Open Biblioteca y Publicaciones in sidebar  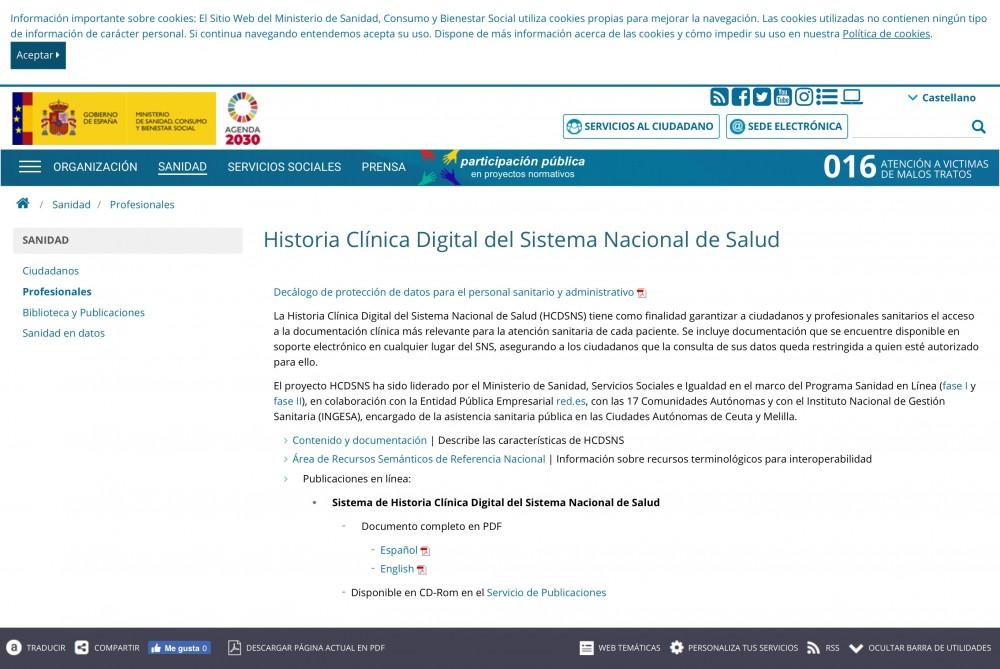pyautogui.click(x=83, y=312)
